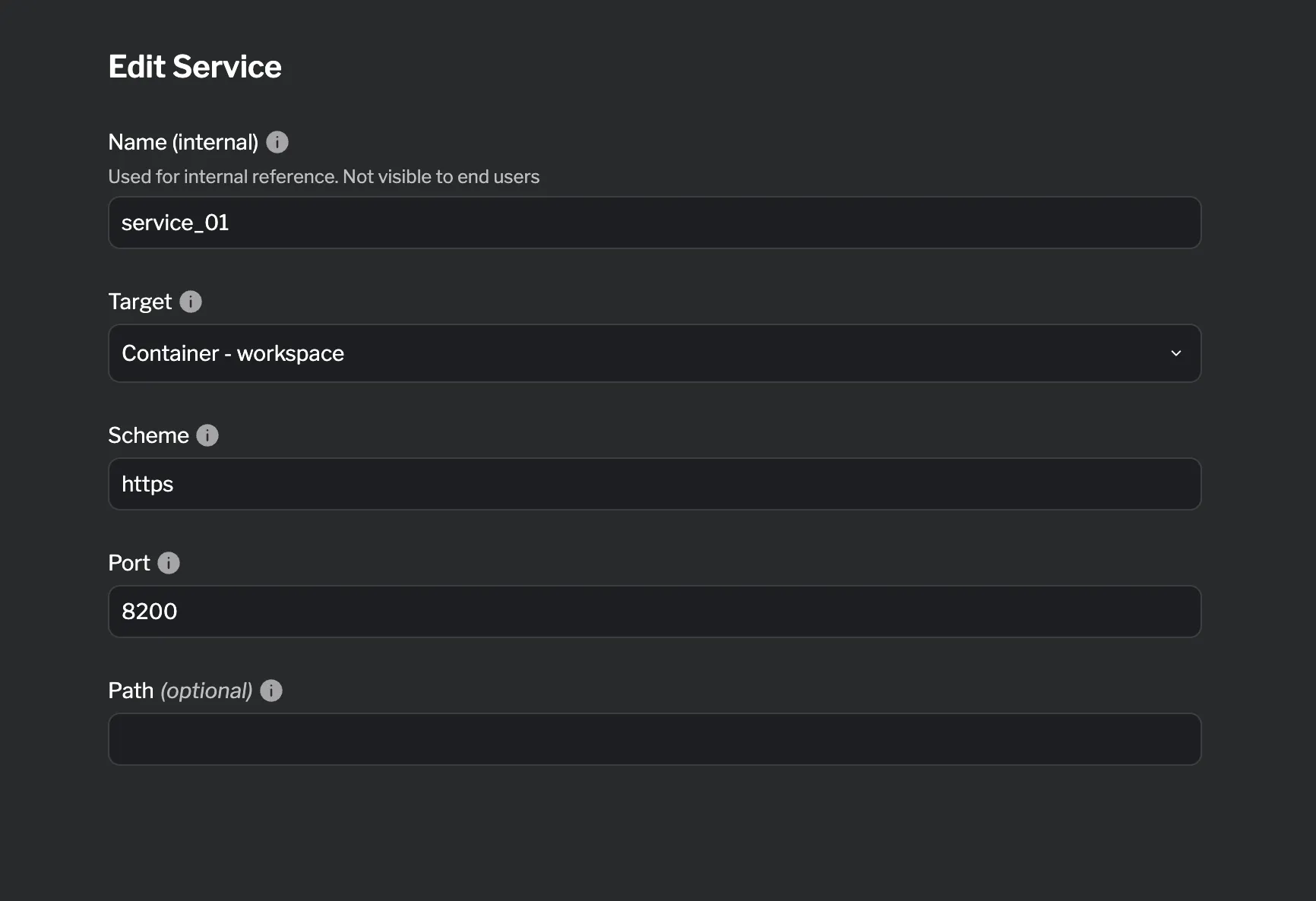Image resolution: width=1316 pixels, height=901 pixels.
Task: Click the Scheme label text
Action: point(148,435)
